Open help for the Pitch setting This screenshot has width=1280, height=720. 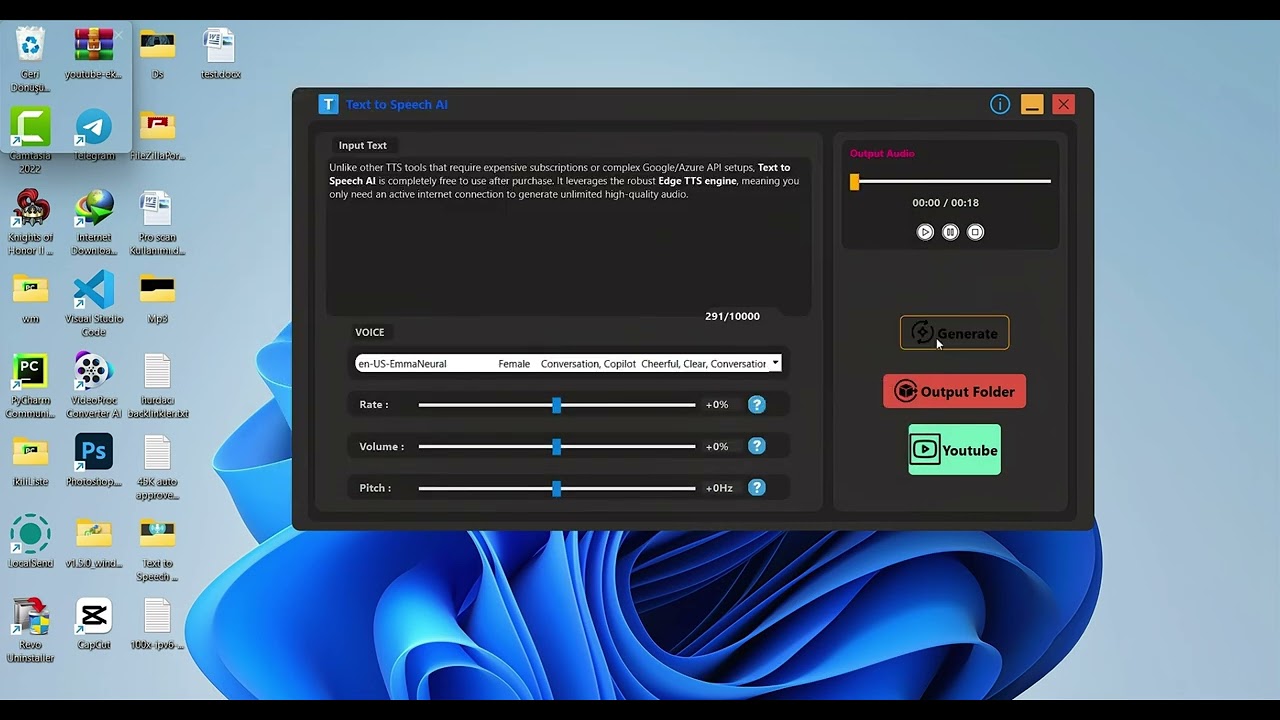(x=757, y=488)
